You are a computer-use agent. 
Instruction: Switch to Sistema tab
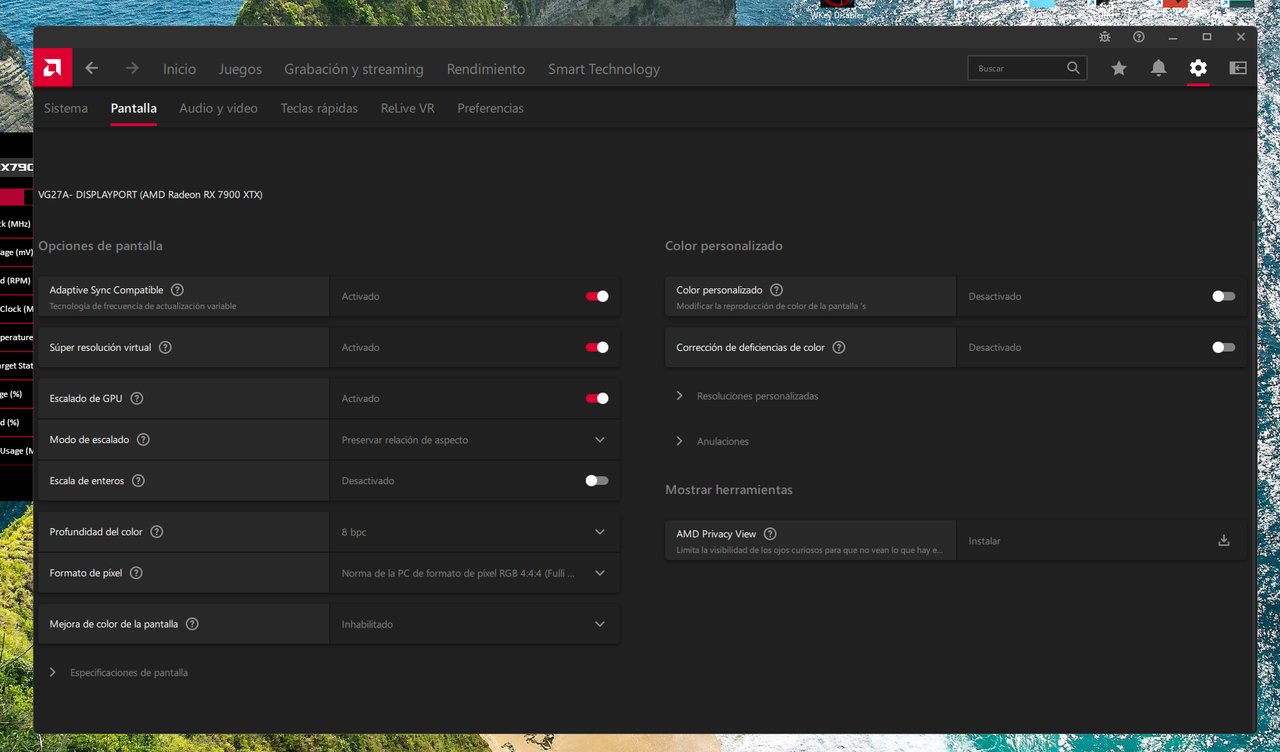66,108
